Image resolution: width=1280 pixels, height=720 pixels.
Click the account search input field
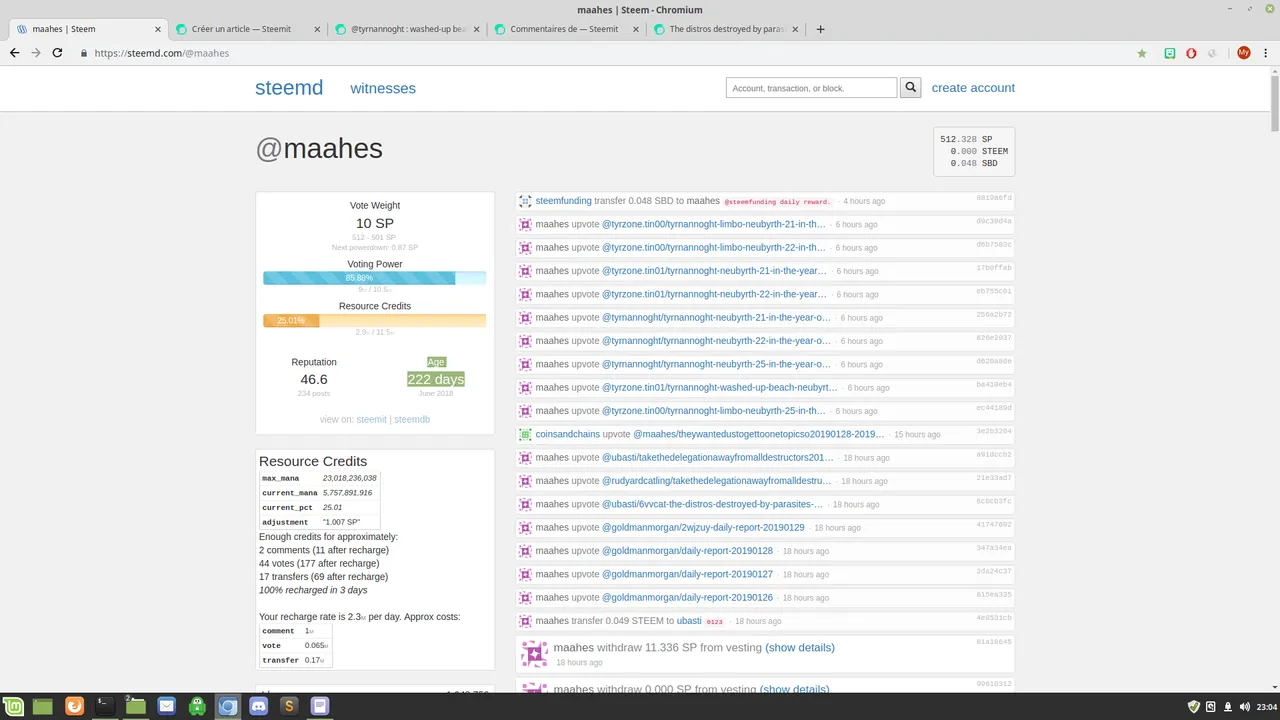[811, 88]
